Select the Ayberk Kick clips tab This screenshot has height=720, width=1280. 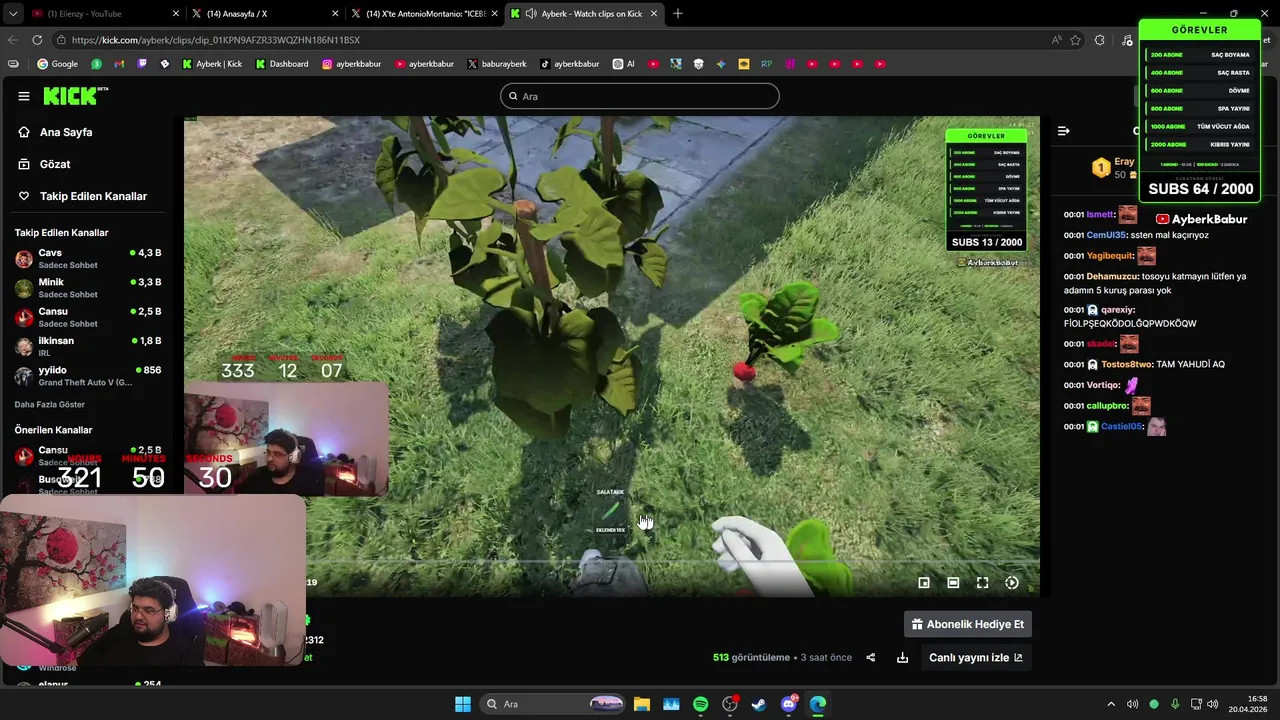[x=585, y=13]
